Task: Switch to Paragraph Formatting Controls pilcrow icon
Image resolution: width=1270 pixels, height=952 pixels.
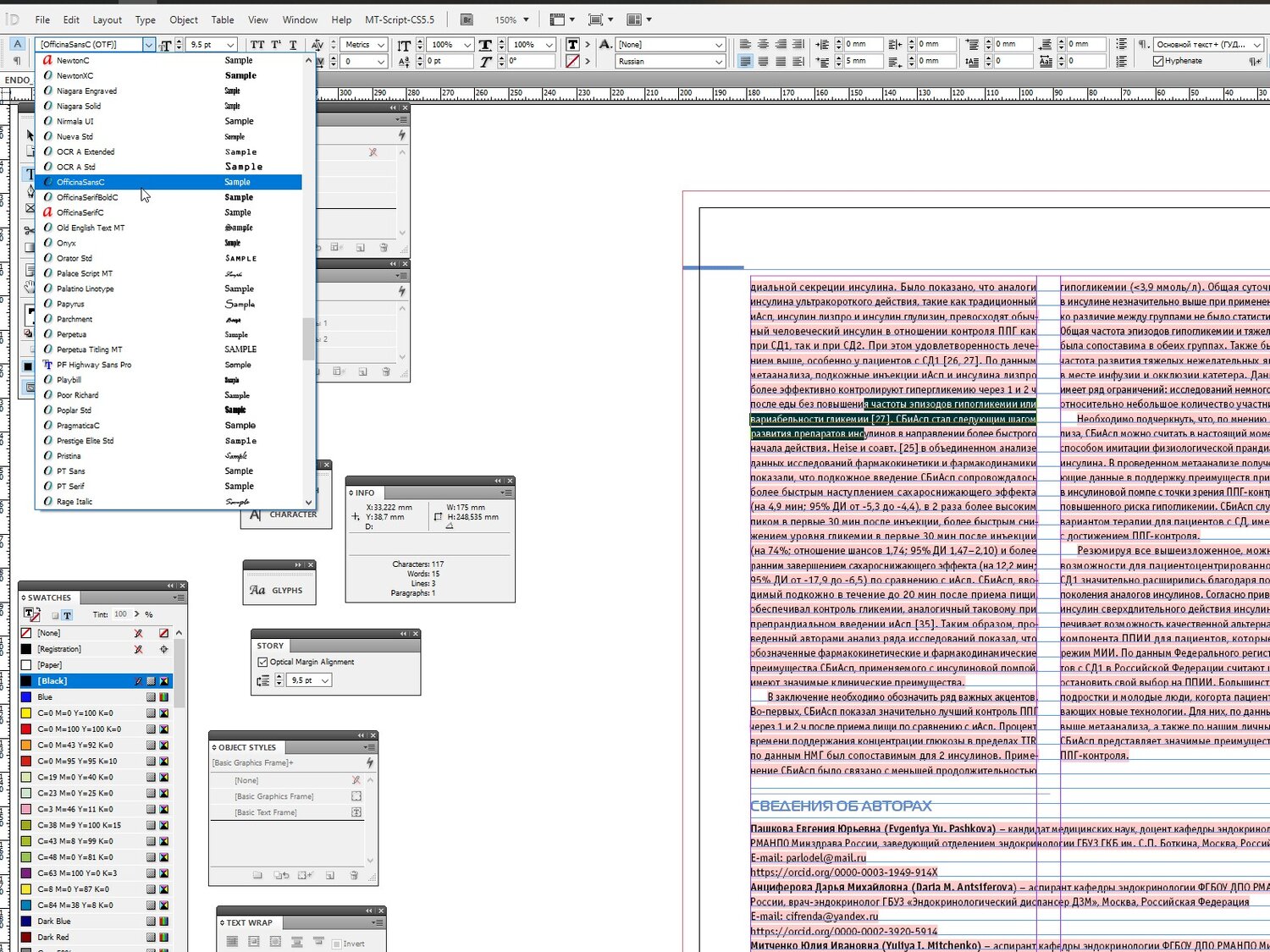Action: click(17, 61)
